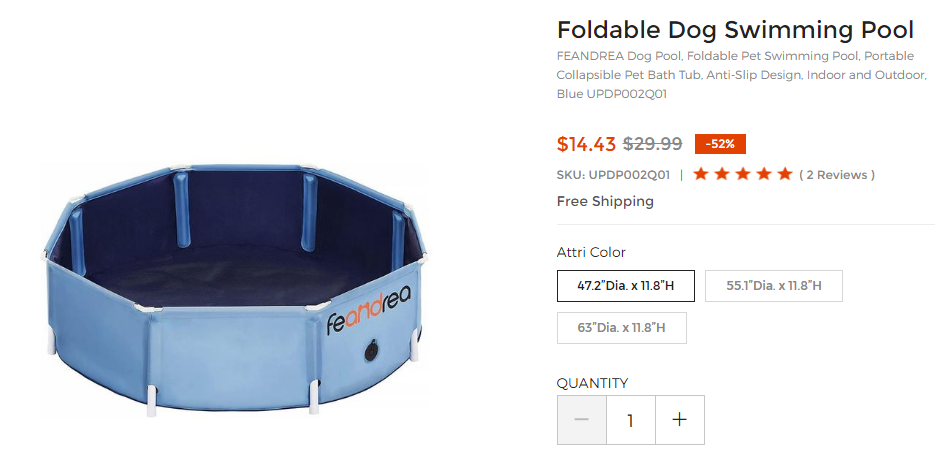Click the fourth rating star

pos(764,175)
